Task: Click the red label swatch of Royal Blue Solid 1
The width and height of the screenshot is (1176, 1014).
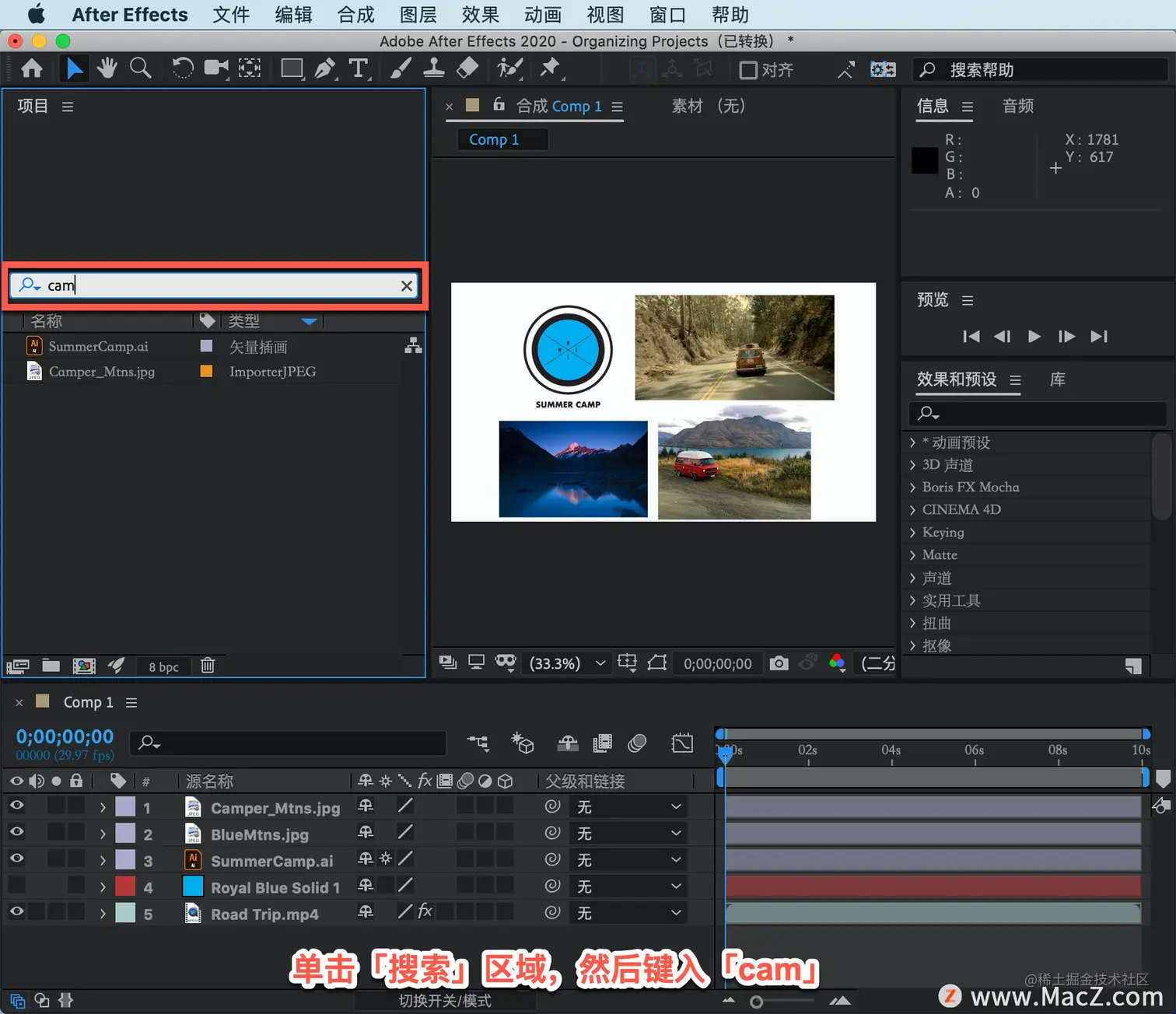Action: (125, 886)
